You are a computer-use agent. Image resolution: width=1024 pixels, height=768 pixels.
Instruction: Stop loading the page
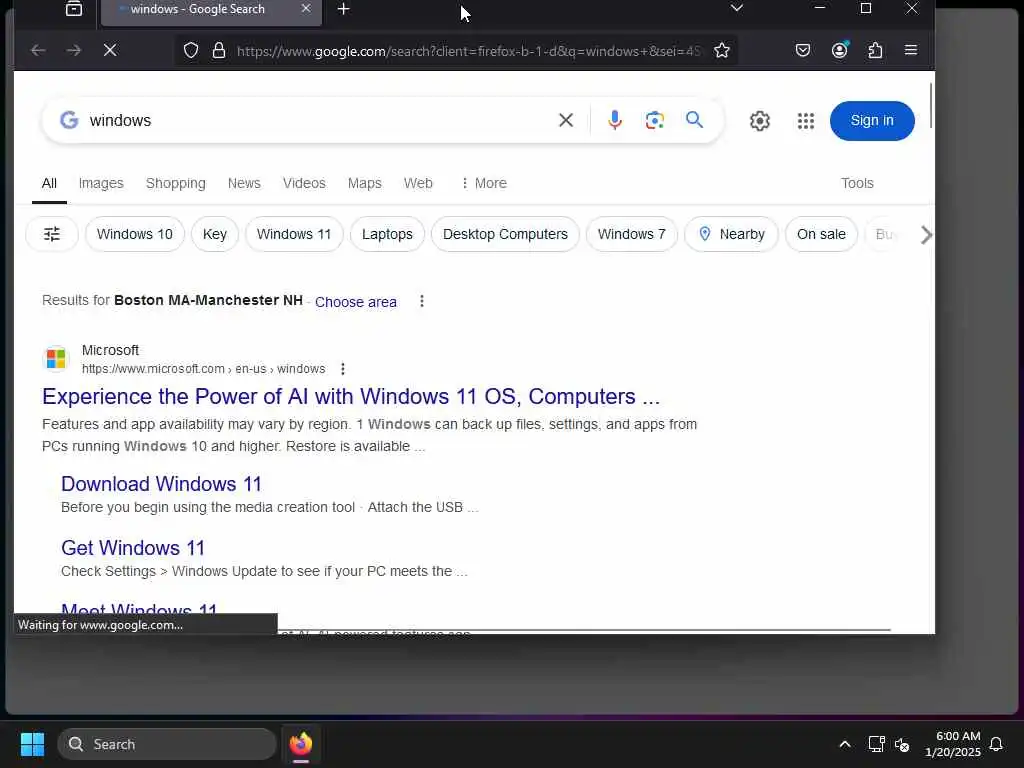pyautogui.click(x=110, y=50)
